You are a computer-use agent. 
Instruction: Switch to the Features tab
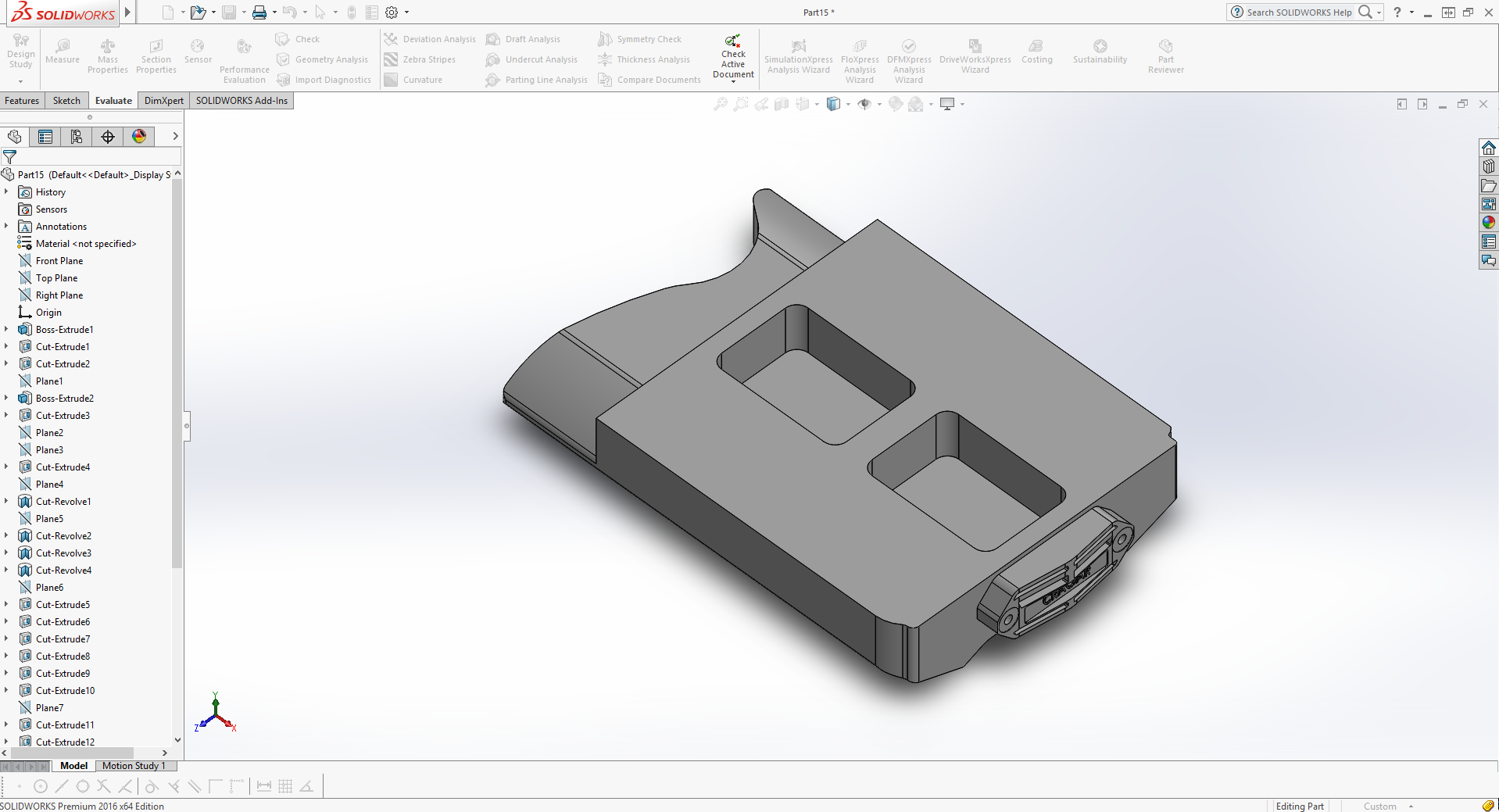pos(22,101)
